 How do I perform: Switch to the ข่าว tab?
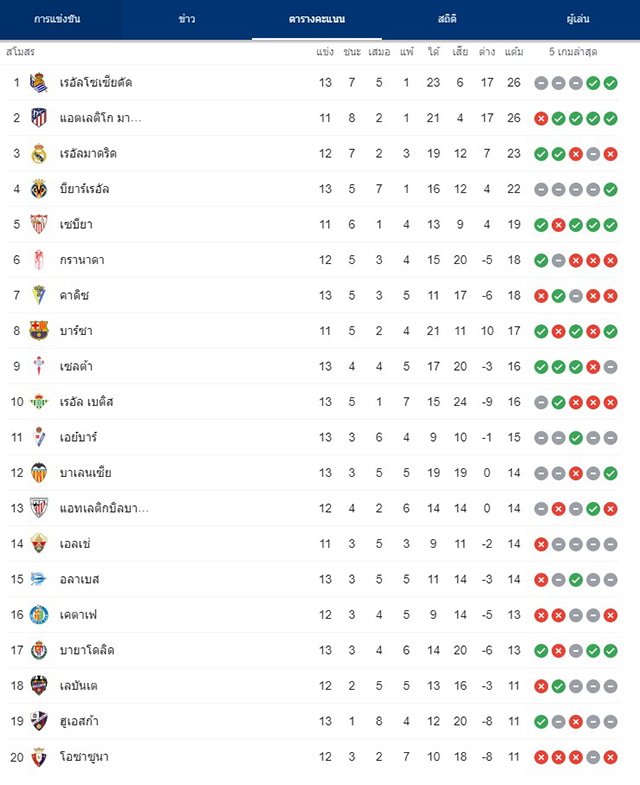point(187,19)
